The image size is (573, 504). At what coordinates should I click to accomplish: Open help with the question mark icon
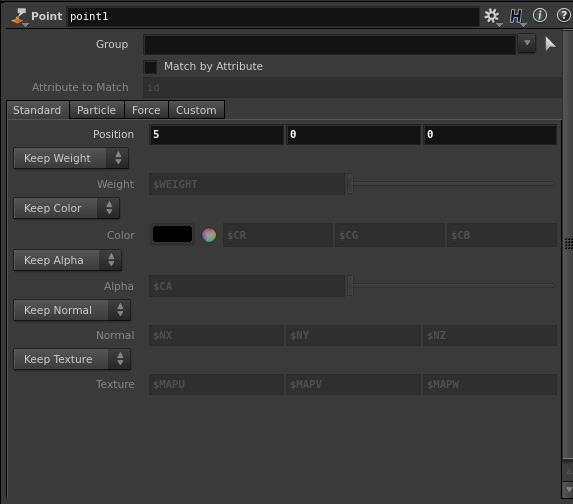[564, 15]
